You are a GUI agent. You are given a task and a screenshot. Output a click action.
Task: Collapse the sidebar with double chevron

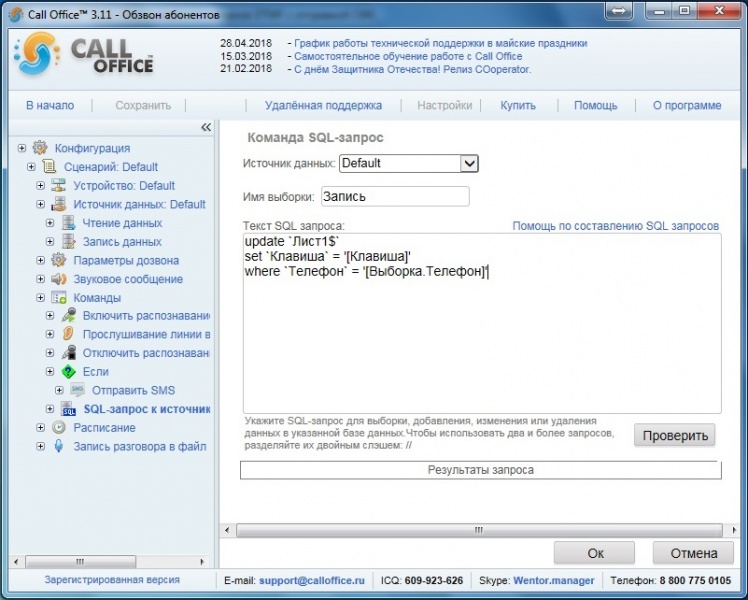coord(206,127)
